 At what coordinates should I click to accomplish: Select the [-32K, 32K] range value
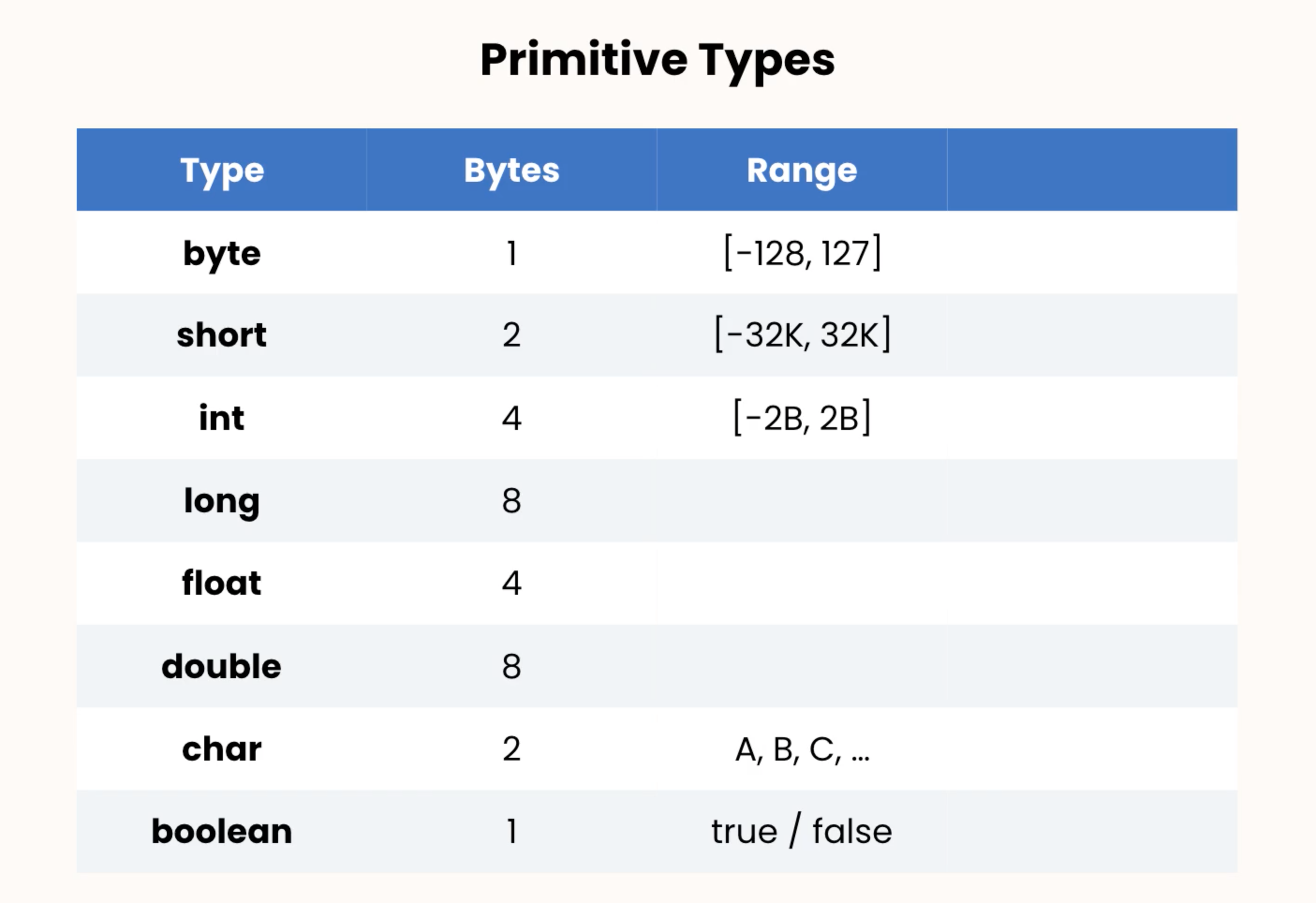(x=802, y=334)
